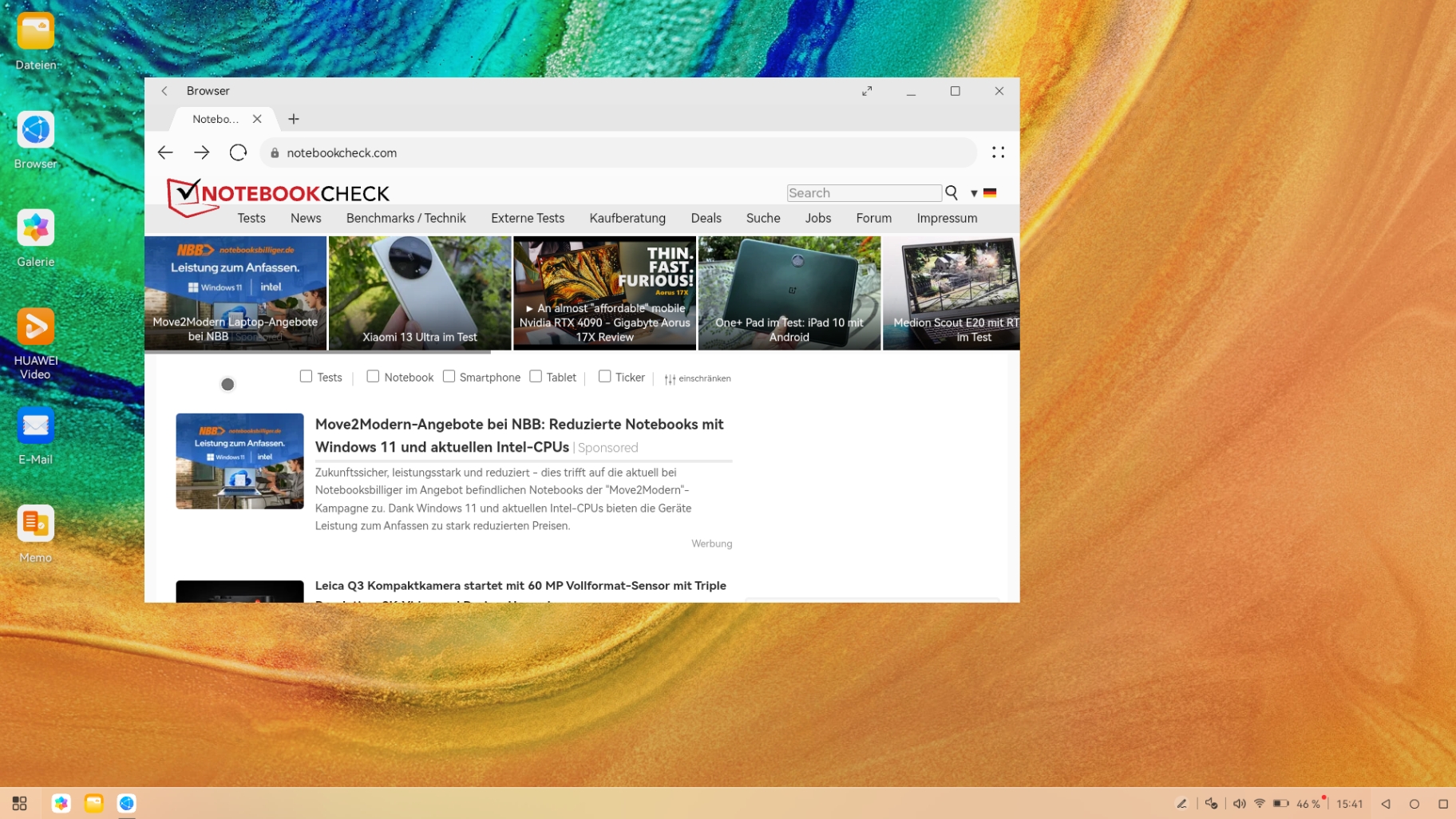Viewport: 1456px width, 819px height.
Task: Open the Externe Tests menu
Action: point(528,218)
